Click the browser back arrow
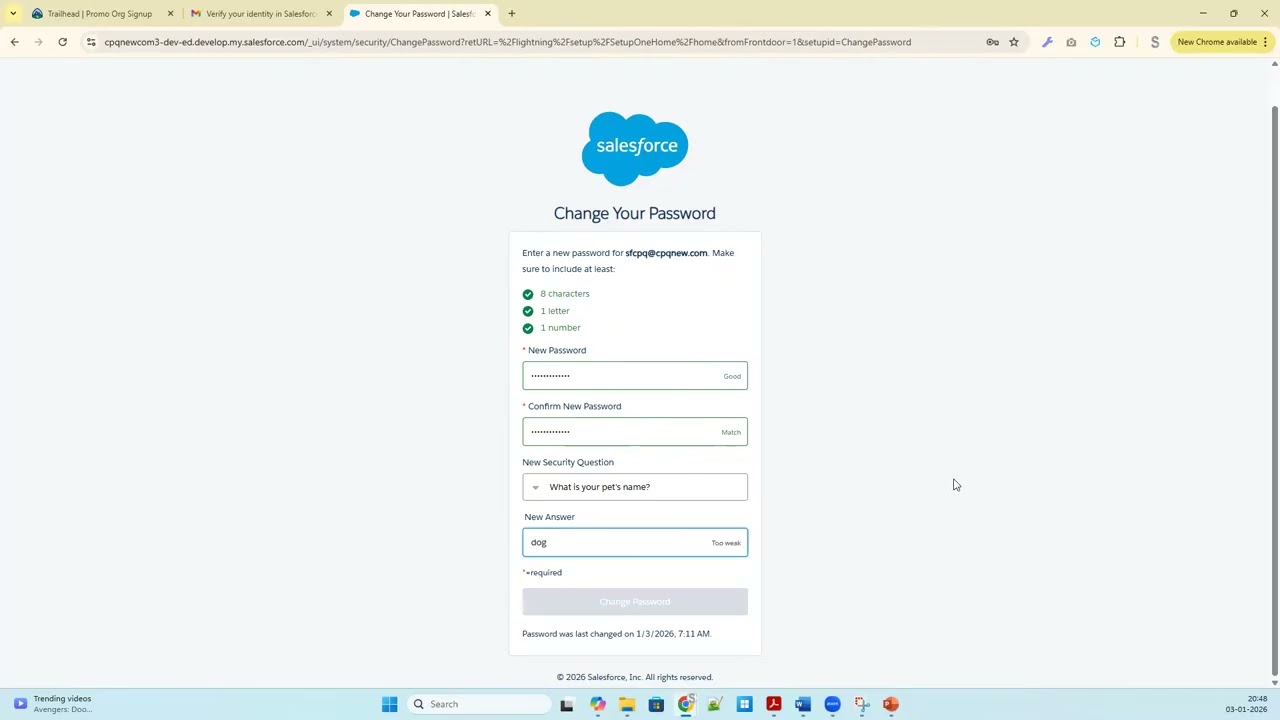Viewport: 1280px width, 720px height. (14, 42)
